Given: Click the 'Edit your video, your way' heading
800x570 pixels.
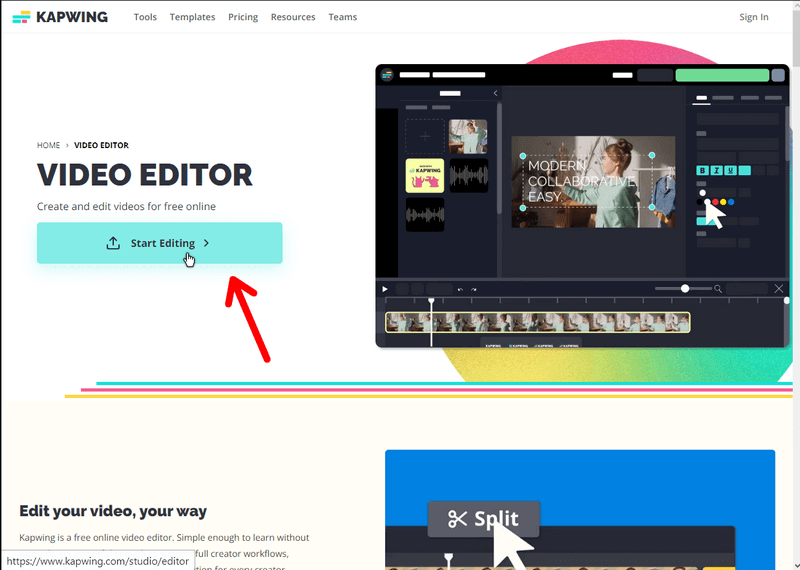Looking at the screenshot, I should click(113, 511).
